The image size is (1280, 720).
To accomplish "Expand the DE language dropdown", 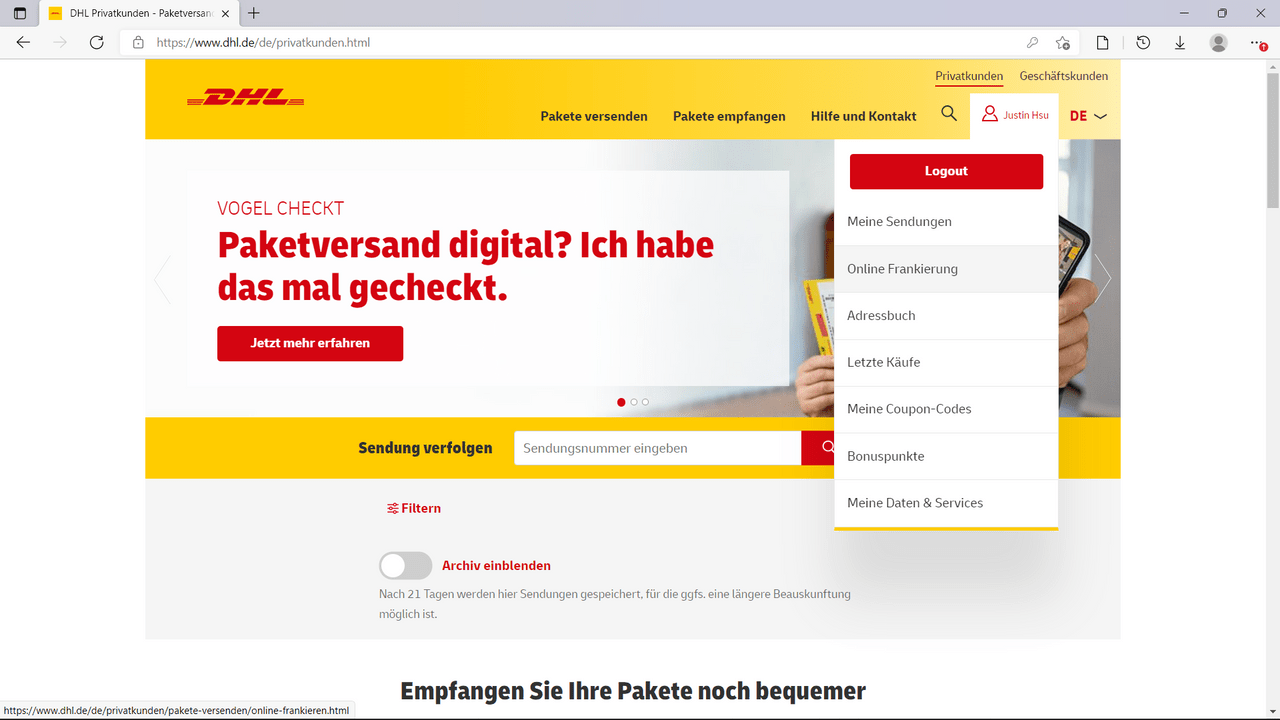I will 1089,116.
